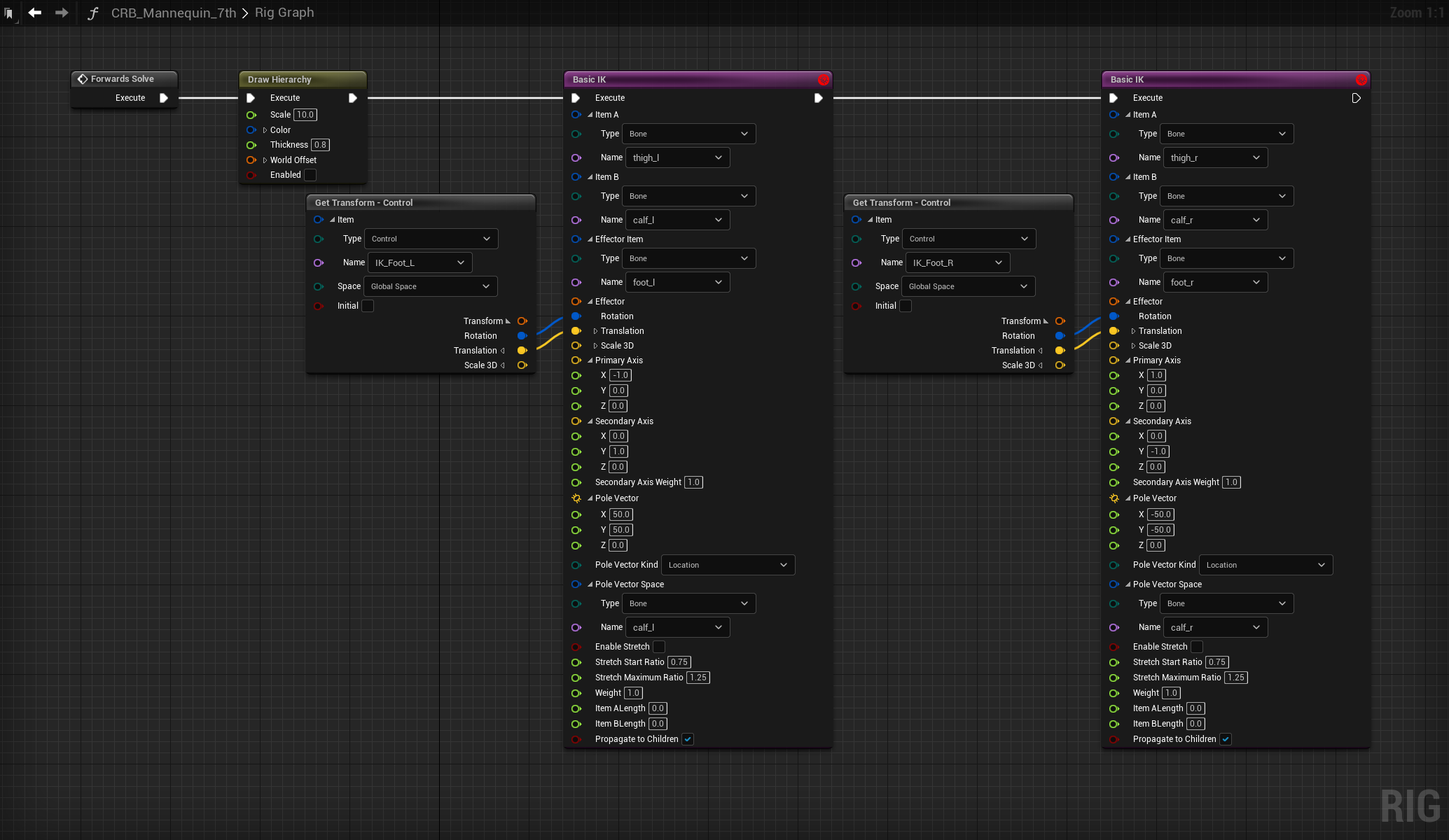Enable the Draw Hierarchy Enabled checkbox
The height and width of the screenshot is (840, 1449).
point(310,175)
